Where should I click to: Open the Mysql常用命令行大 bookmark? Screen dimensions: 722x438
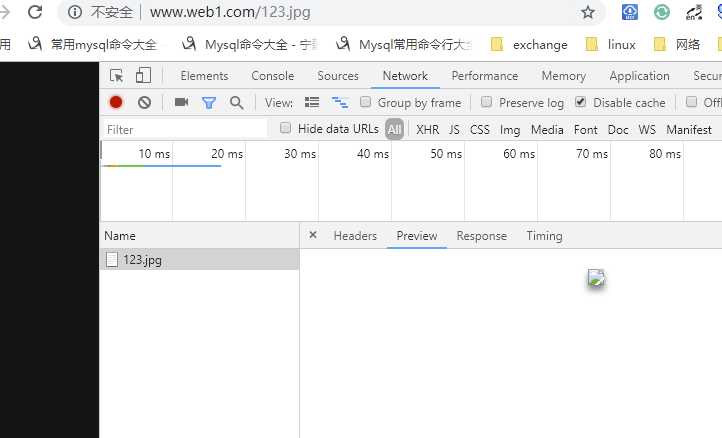coord(403,45)
